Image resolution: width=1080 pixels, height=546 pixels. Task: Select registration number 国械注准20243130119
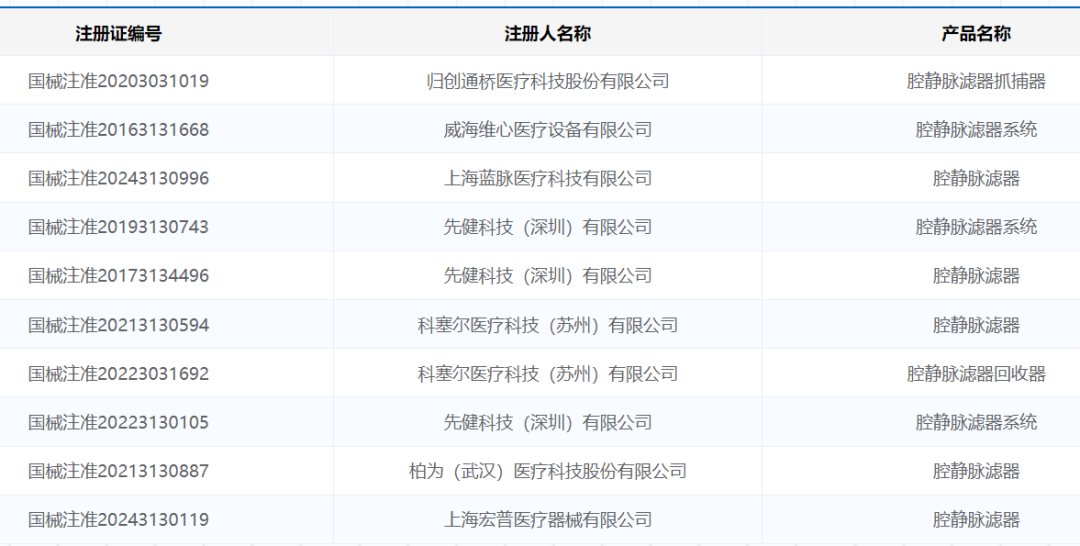point(118,519)
